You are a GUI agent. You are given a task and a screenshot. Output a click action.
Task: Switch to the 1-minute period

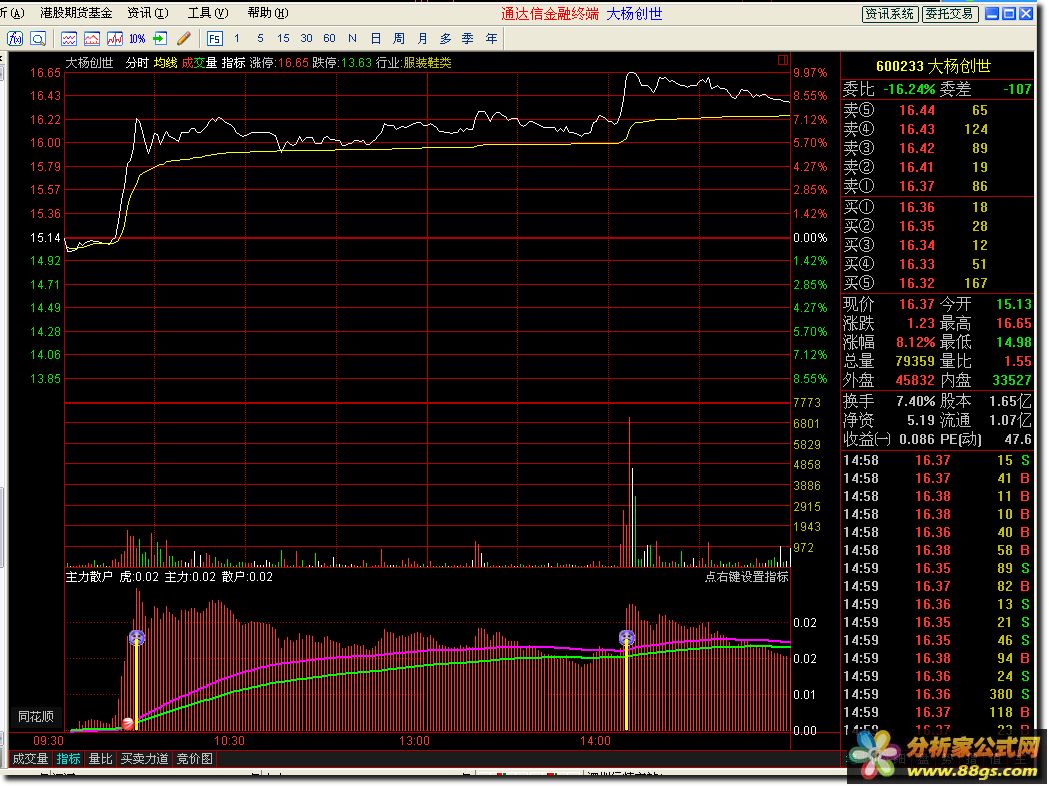pos(237,39)
